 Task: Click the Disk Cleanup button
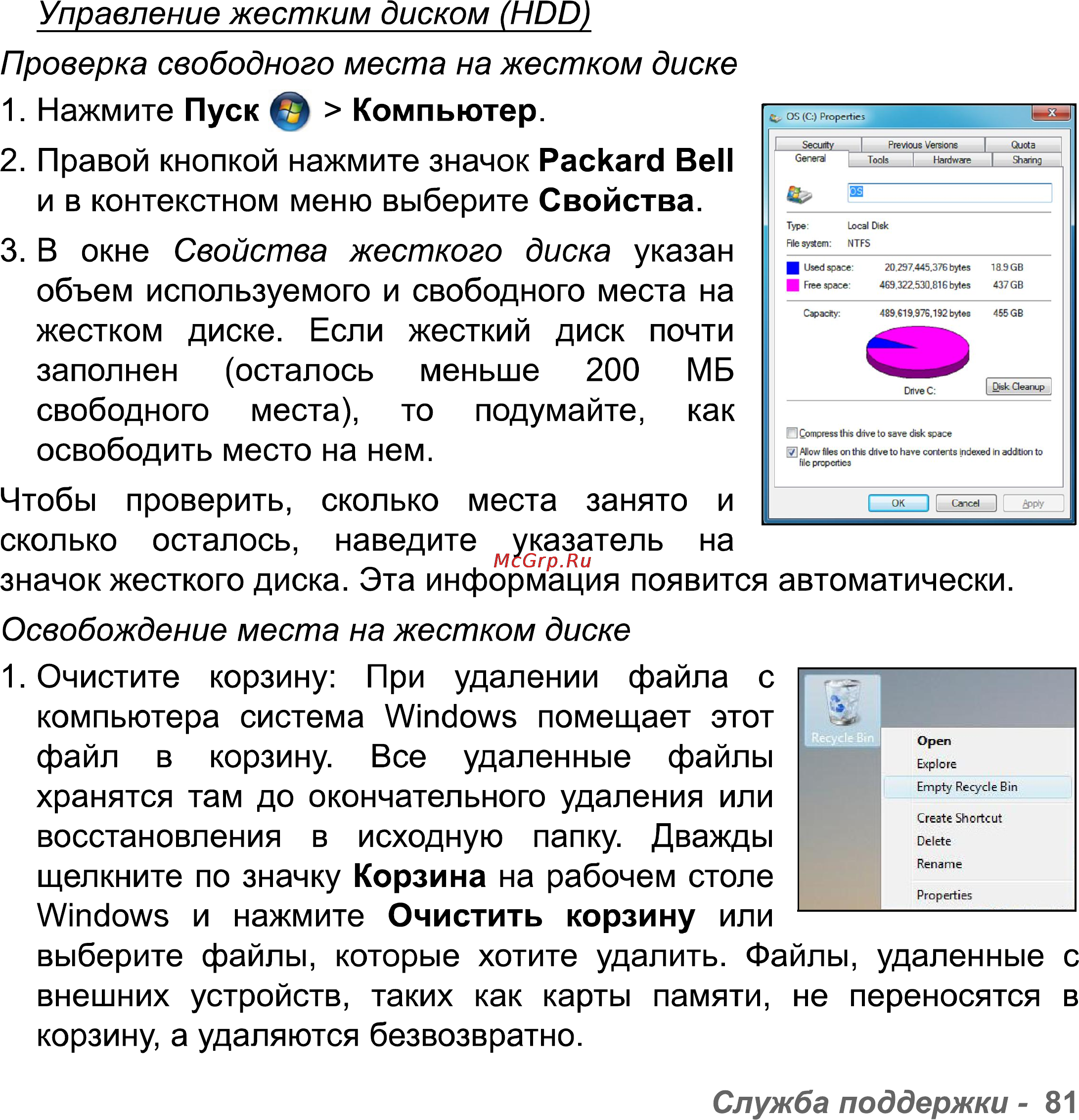click(x=1018, y=387)
